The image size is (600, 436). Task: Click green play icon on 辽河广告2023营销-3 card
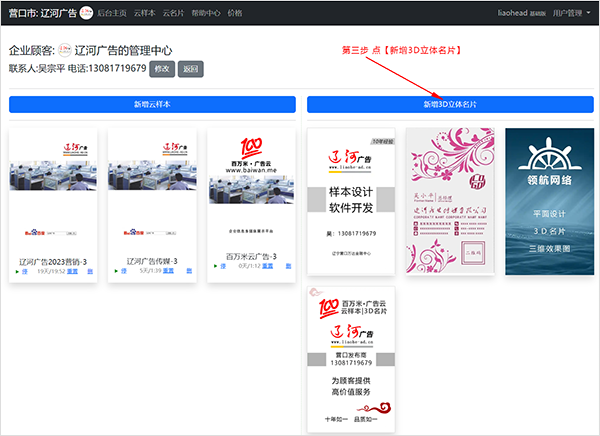[17, 271]
